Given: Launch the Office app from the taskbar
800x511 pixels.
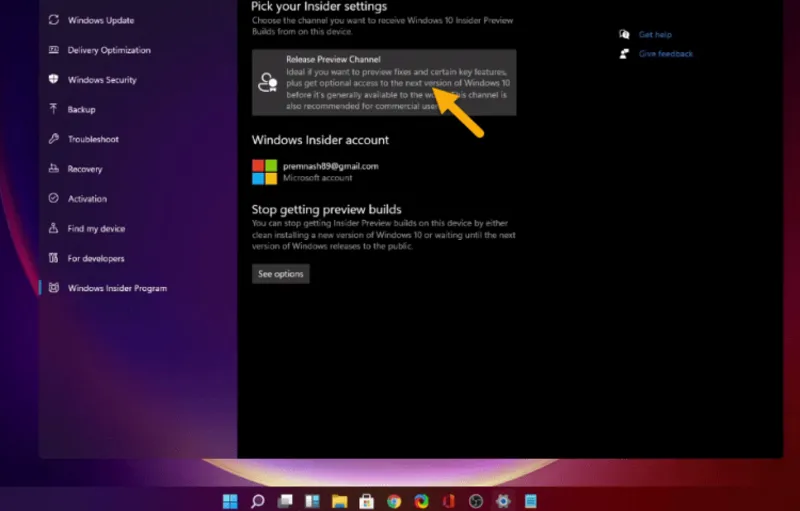Looking at the screenshot, I should click(x=448, y=501).
